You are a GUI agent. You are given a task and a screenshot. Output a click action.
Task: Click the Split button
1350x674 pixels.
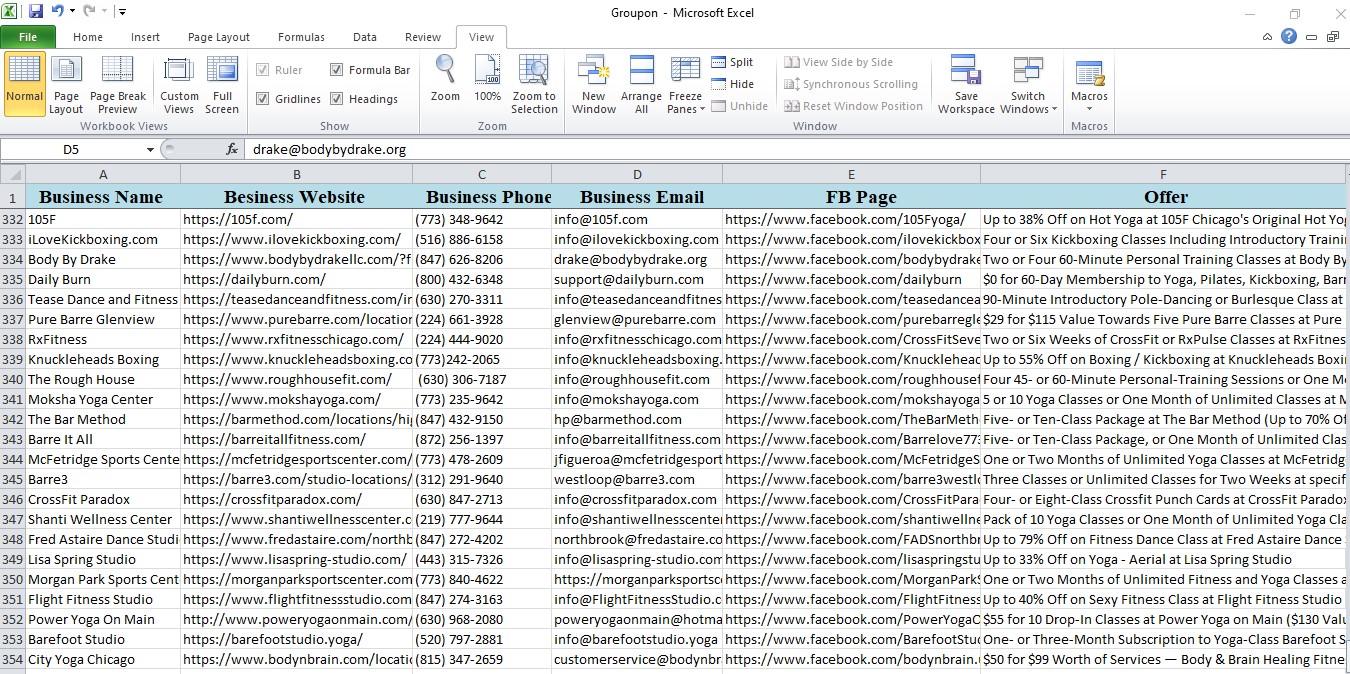732,62
